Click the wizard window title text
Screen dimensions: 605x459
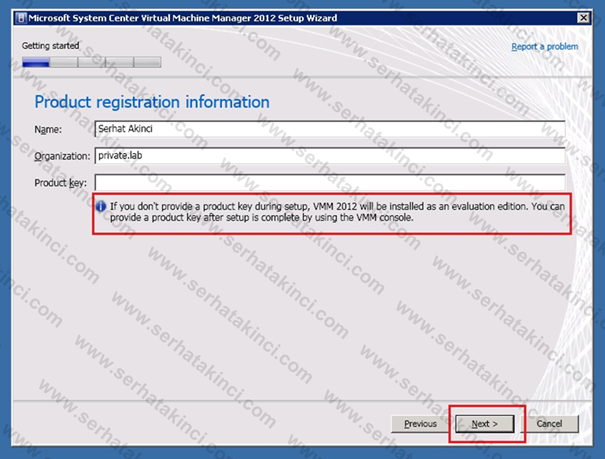(183, 18)
